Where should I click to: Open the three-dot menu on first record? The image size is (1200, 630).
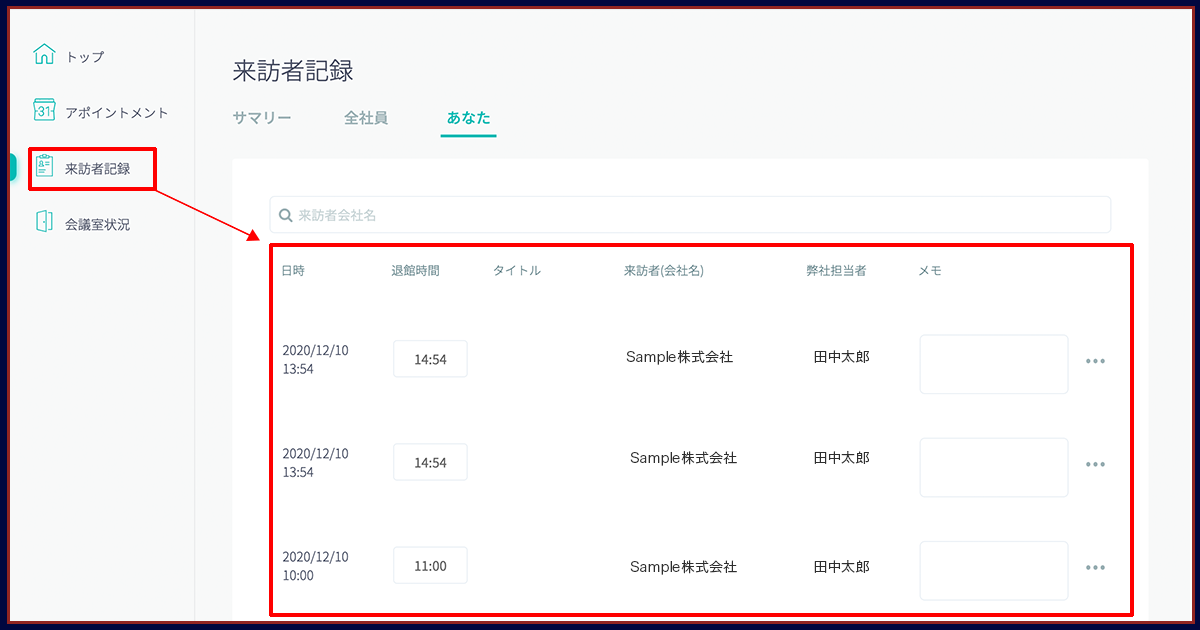1095,361
